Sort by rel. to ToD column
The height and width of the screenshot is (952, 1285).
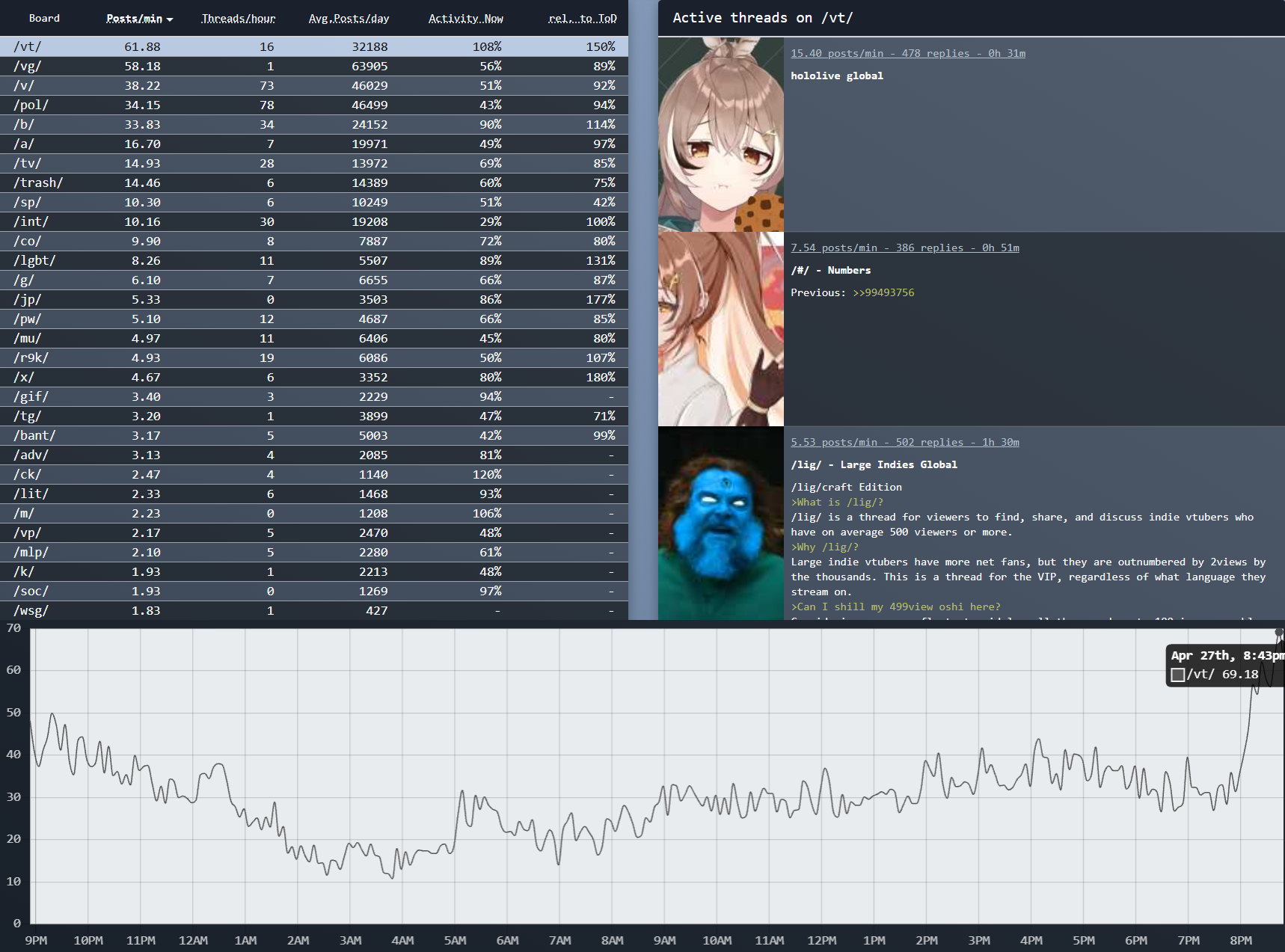pyautogui.click(x=582, y=19)
